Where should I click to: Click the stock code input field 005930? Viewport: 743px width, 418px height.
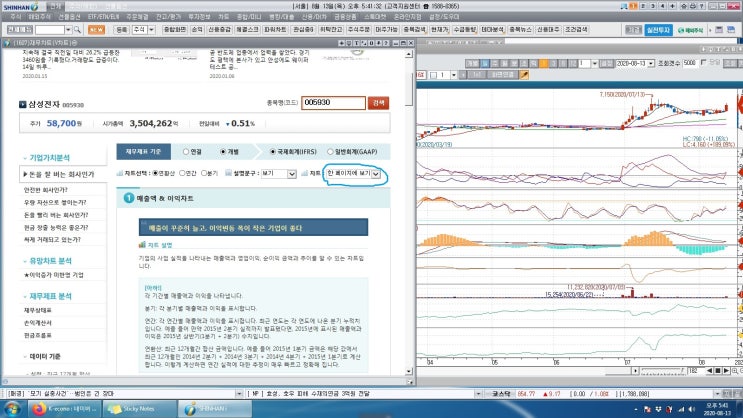(x=334, y=103)
